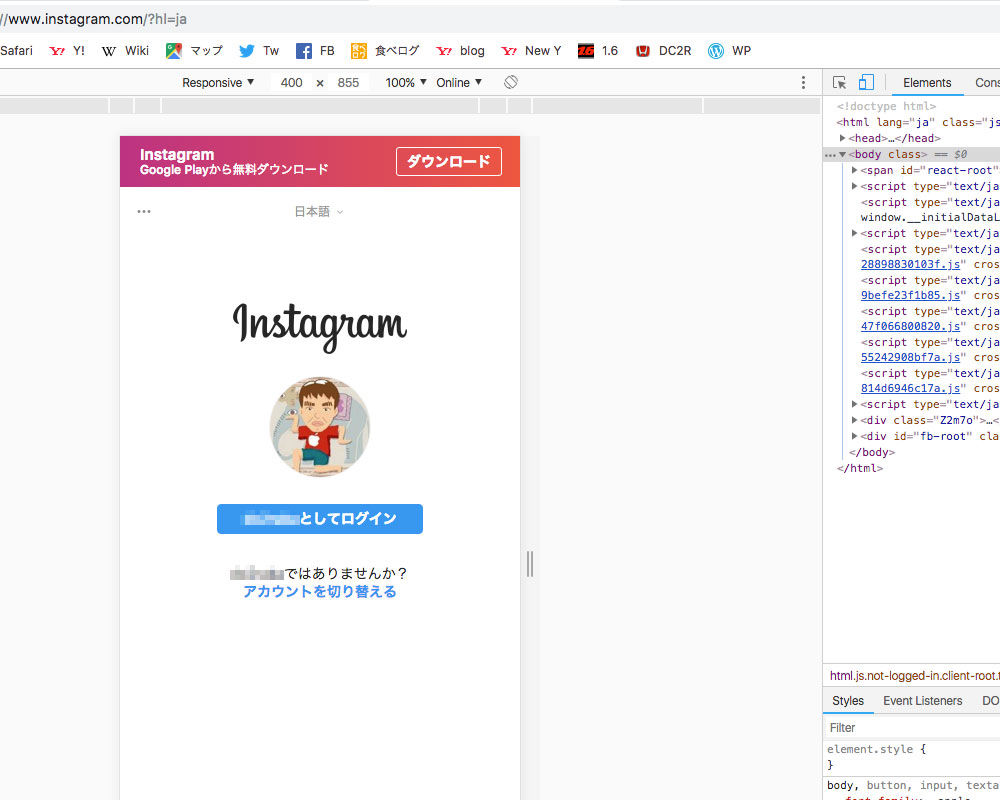Click the rotate device orientation icon
The height and width of the screenshot is (800, 1000).
click(511, 82)
